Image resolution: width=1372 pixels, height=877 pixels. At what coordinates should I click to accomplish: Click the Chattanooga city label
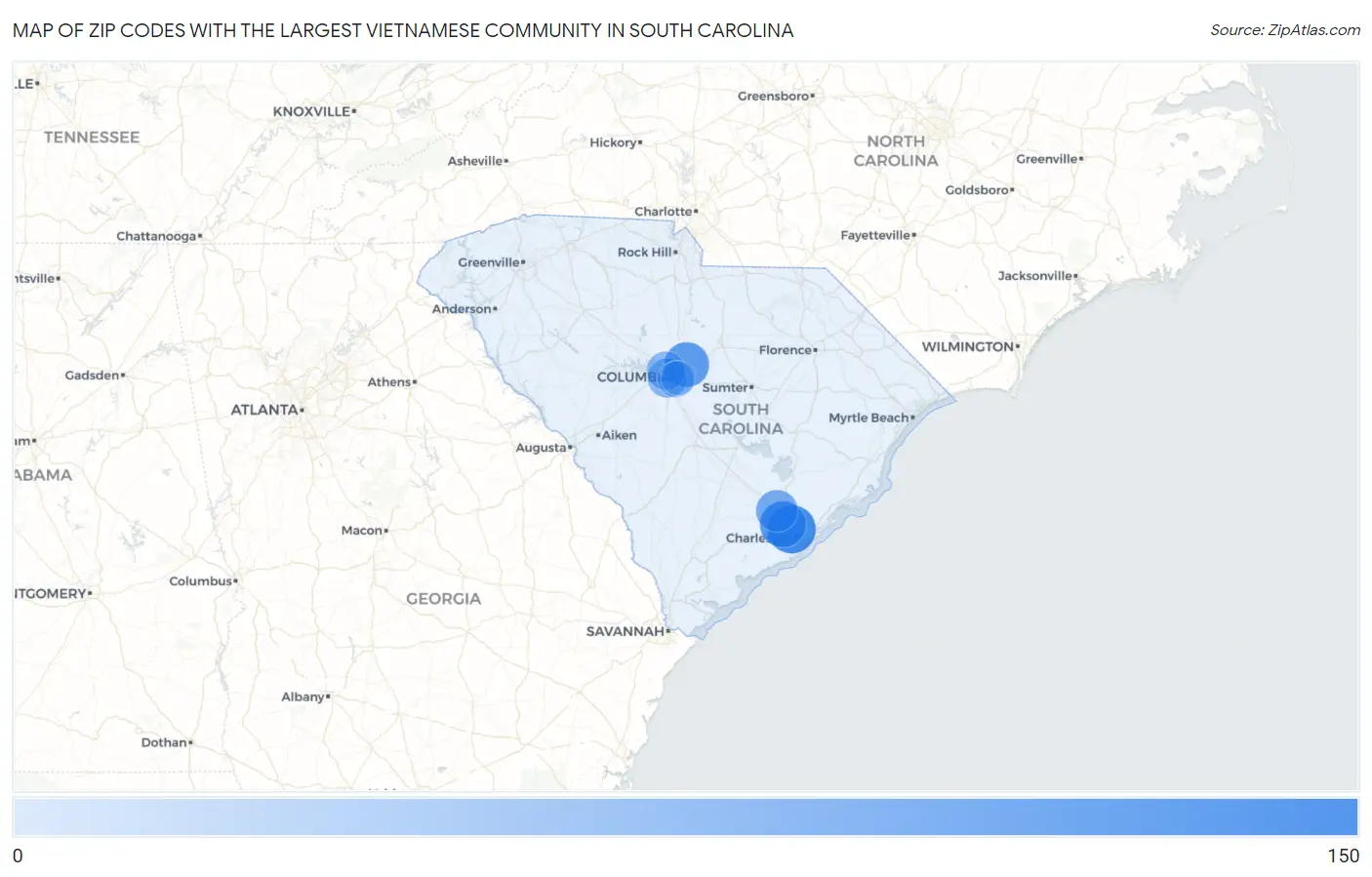point(156,236)
